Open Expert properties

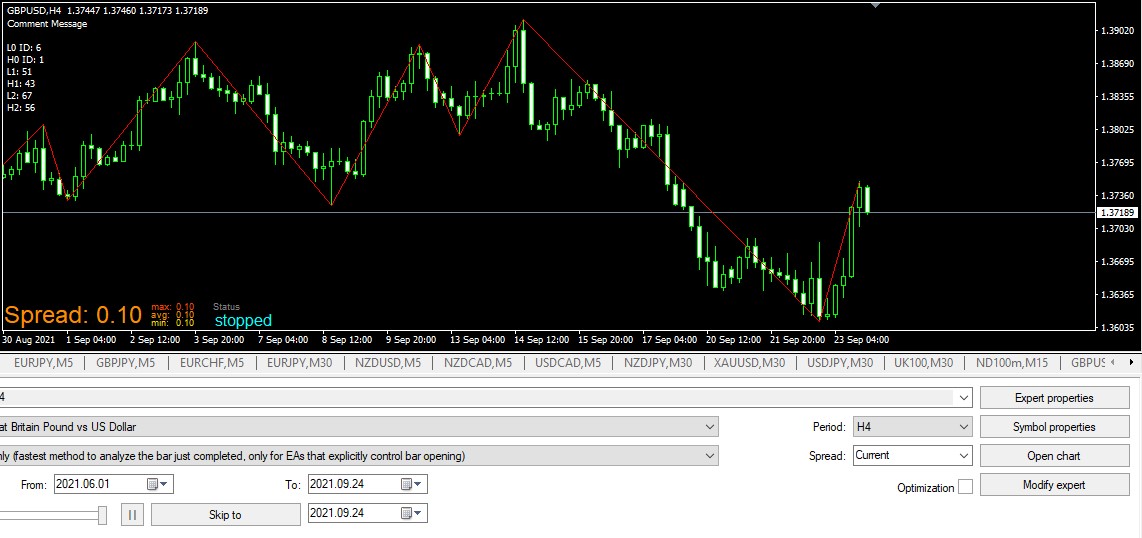(x=1054, y=398)
